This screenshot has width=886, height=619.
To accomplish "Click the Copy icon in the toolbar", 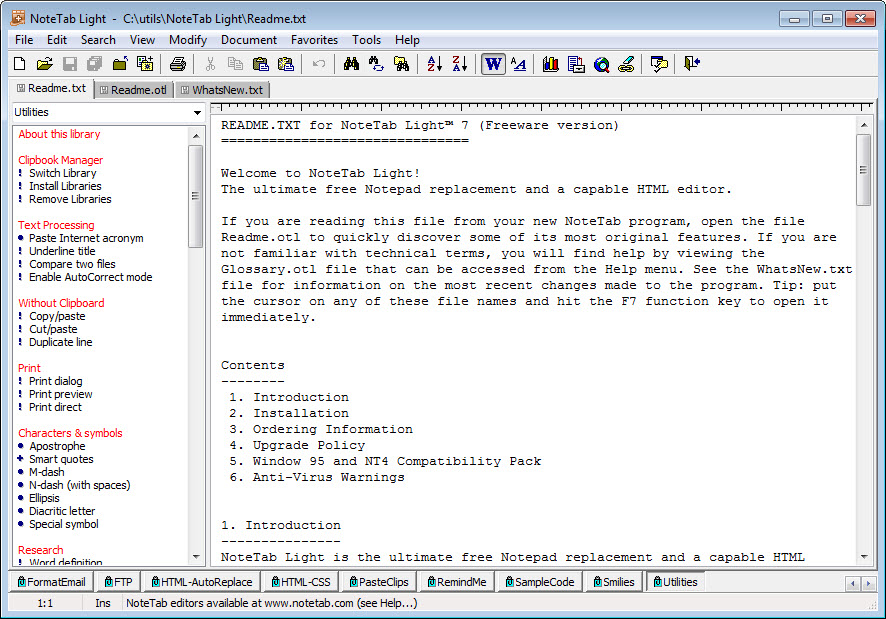I will pos(235,64).
